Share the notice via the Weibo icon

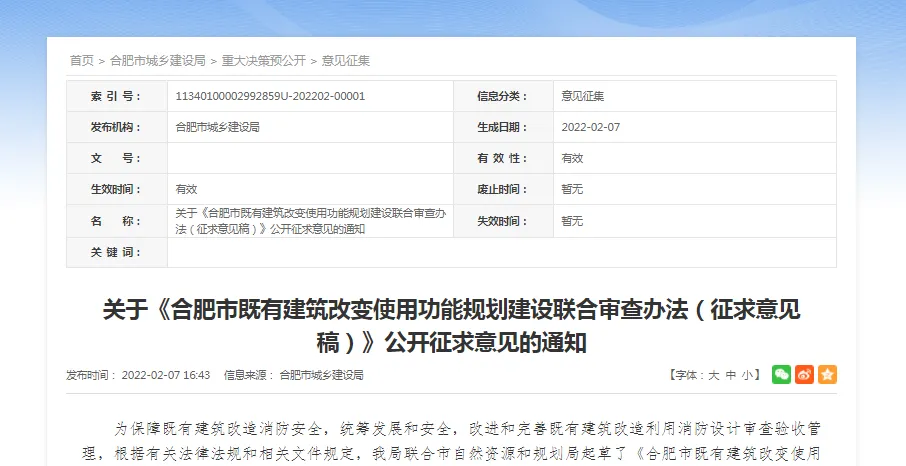[804, 375]
